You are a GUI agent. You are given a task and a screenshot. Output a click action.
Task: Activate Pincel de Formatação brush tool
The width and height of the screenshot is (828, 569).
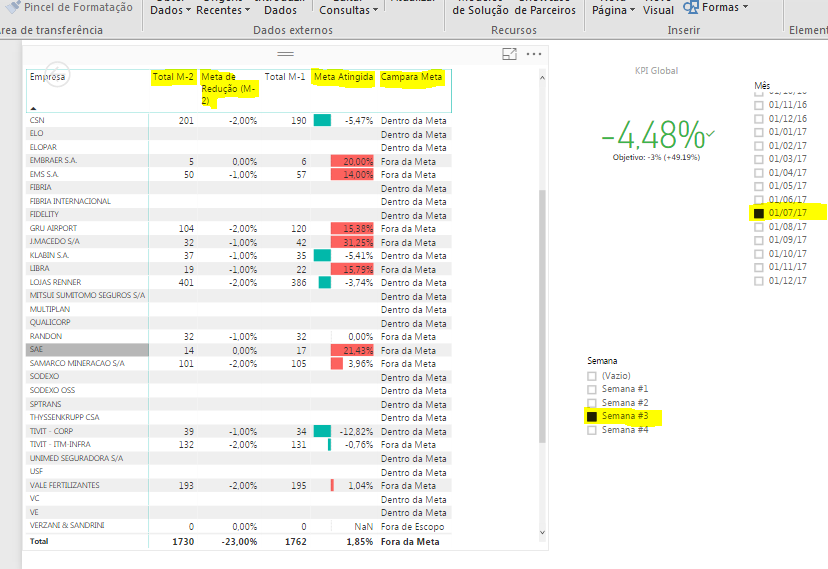(x=69, y=7)
